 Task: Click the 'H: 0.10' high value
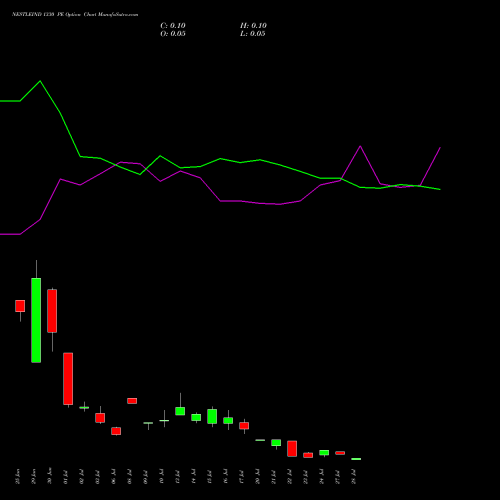click(253, 26)
